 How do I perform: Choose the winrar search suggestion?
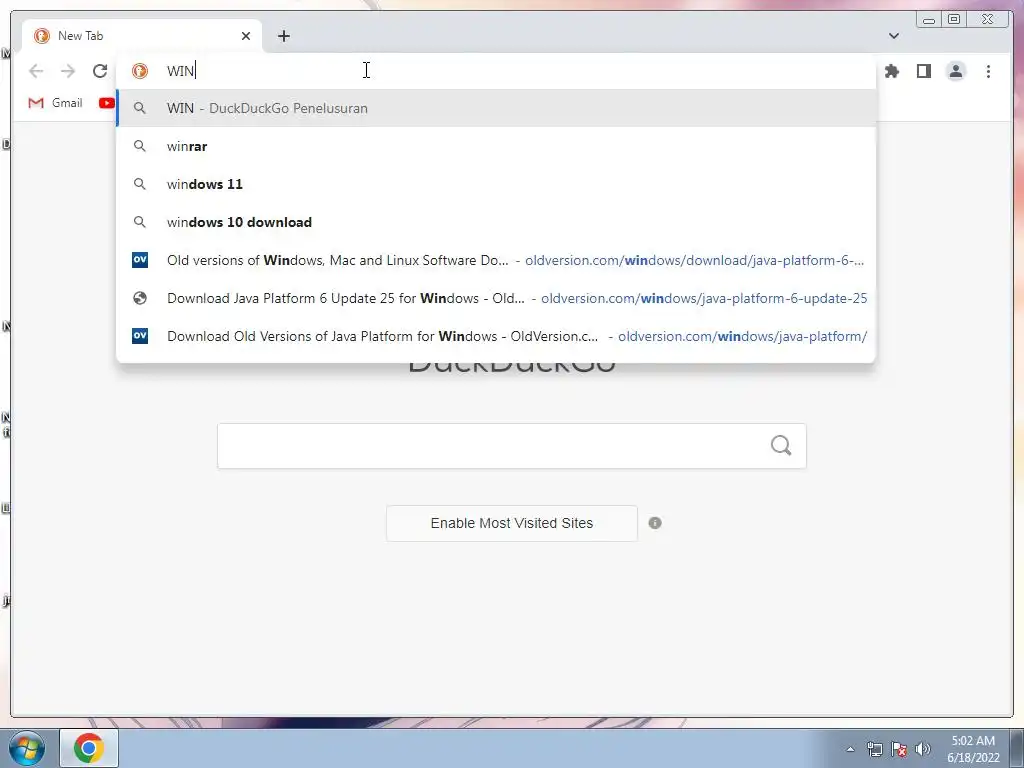point(496,146)
